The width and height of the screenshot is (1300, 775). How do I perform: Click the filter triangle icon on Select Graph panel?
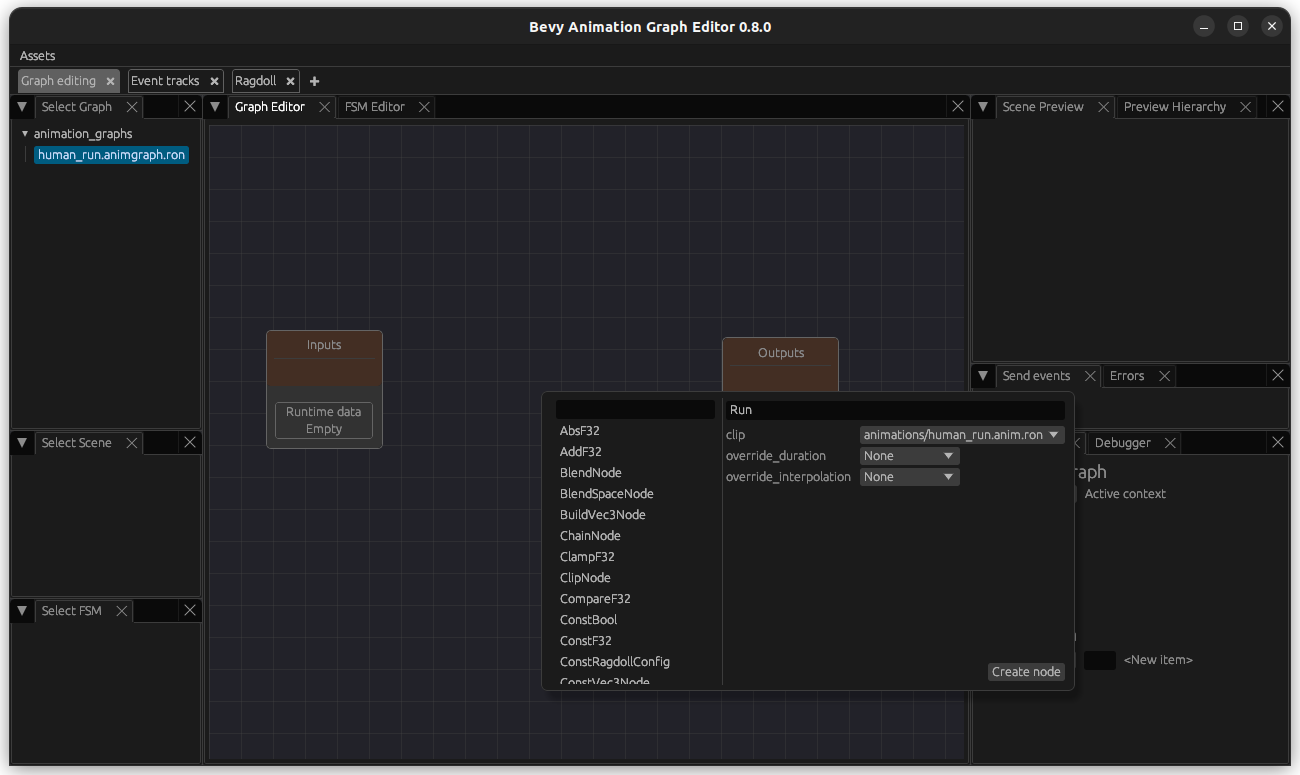coord(21,107)
